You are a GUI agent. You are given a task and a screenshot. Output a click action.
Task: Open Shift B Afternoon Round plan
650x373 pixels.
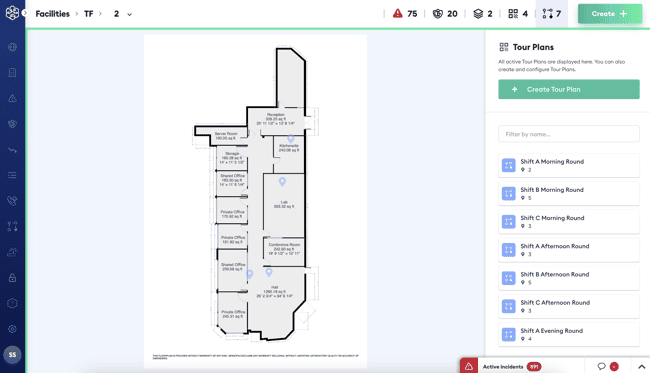569,278
